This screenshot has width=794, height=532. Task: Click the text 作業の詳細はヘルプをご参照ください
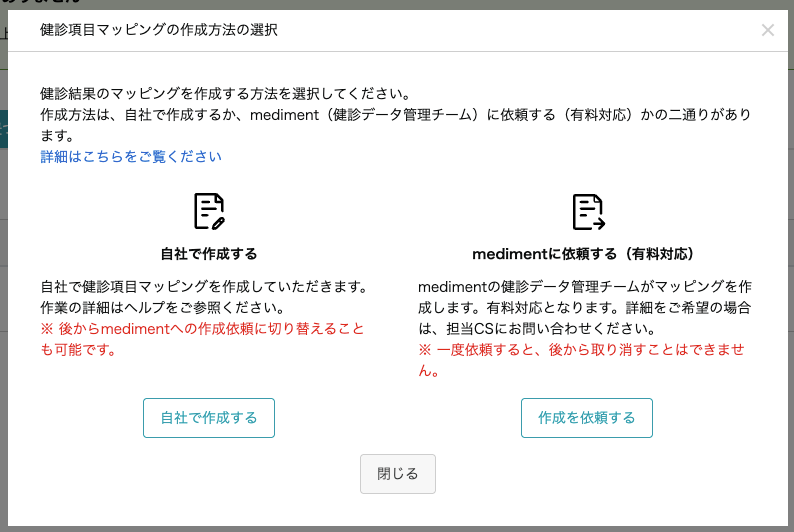point(163,308)
